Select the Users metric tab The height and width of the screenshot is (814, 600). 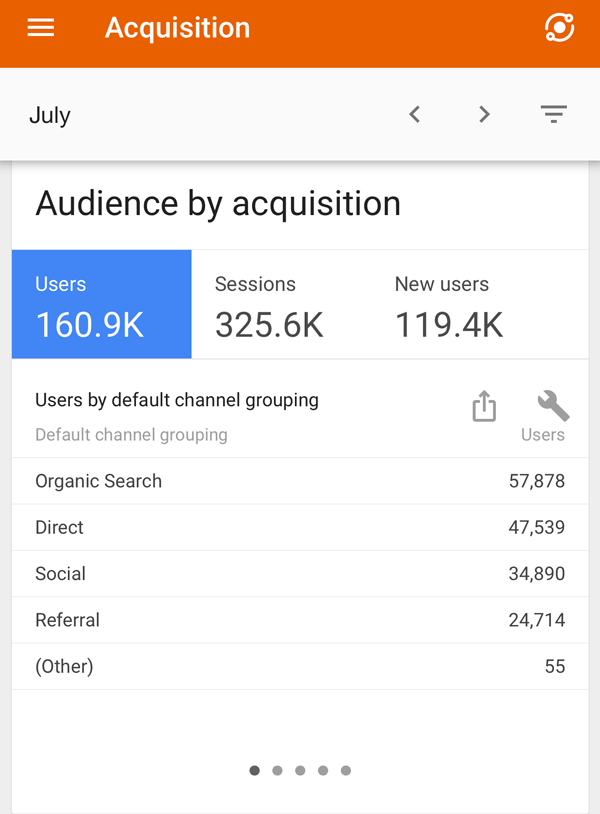coord(102,304)
